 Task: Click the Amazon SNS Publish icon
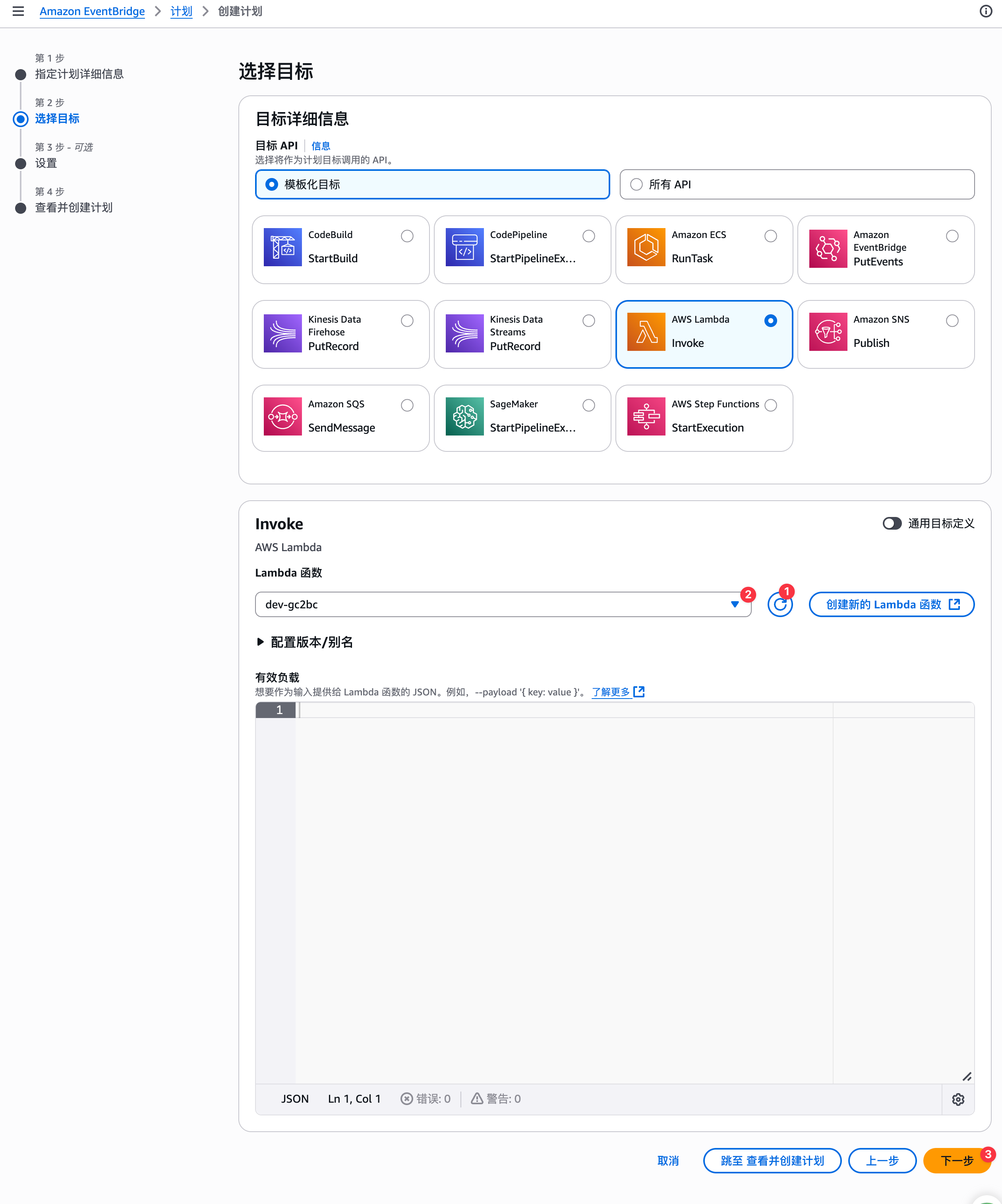[x=828, y=331]
